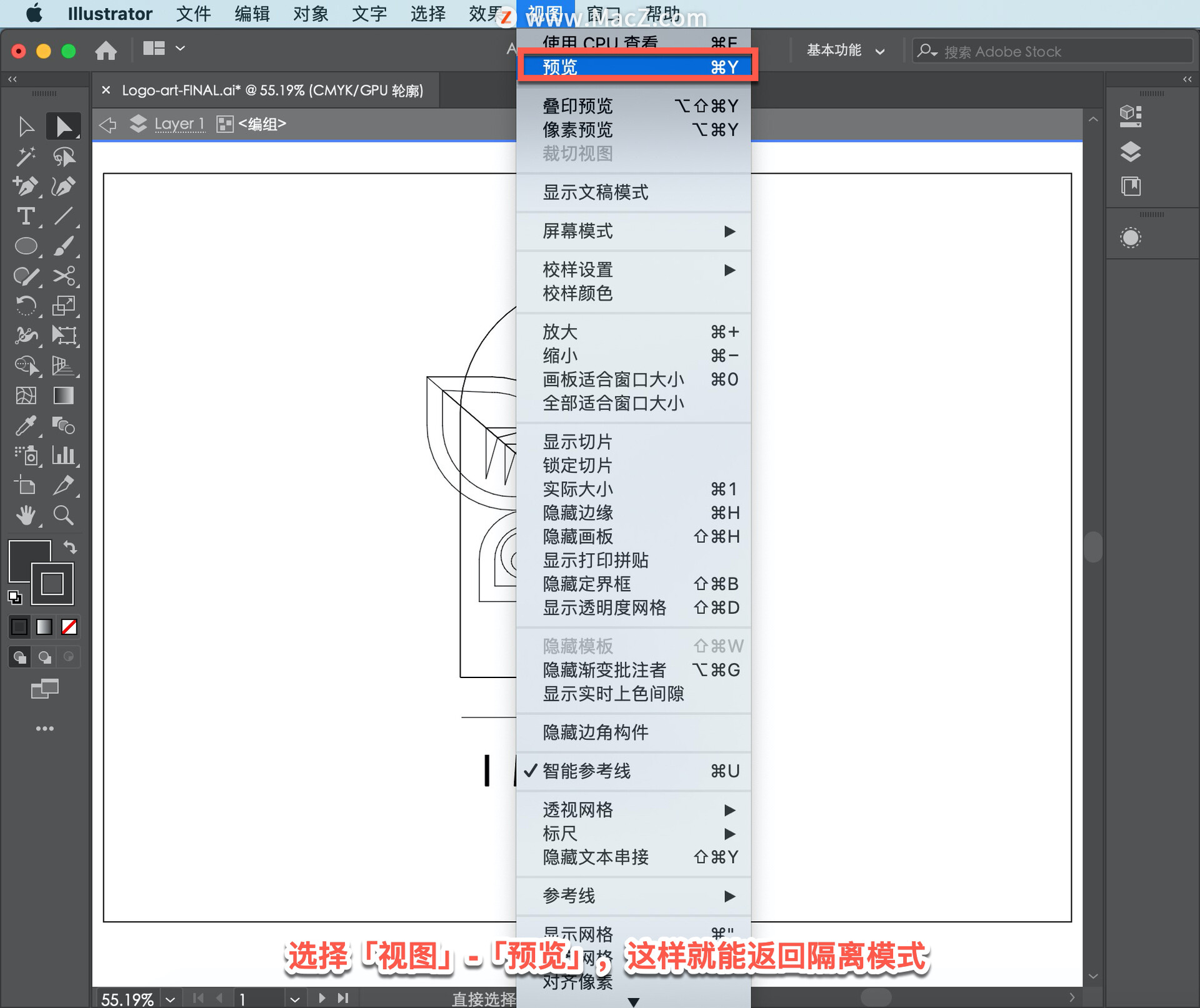Select the Scissors tool
Viewport: 1200px width, 1008px height.
pyautogui.click(x=63, y=276)
